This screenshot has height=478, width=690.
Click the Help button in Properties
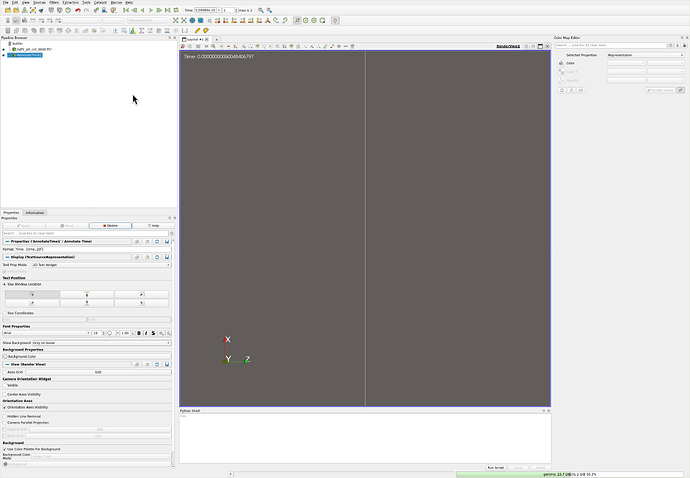tap(153, 225)
